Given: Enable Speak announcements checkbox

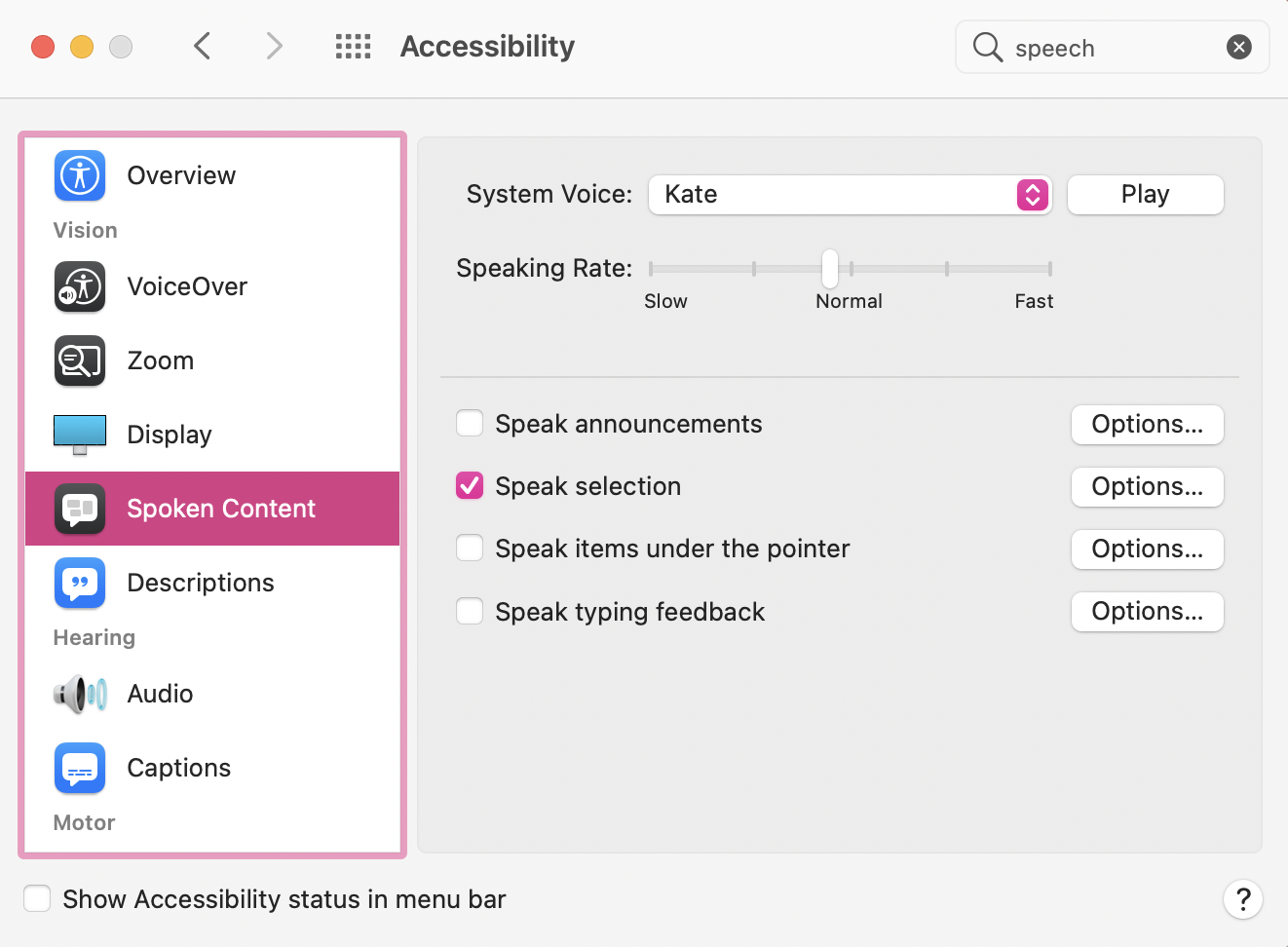Looking at the screenshot, I should [x=470, y=424].
